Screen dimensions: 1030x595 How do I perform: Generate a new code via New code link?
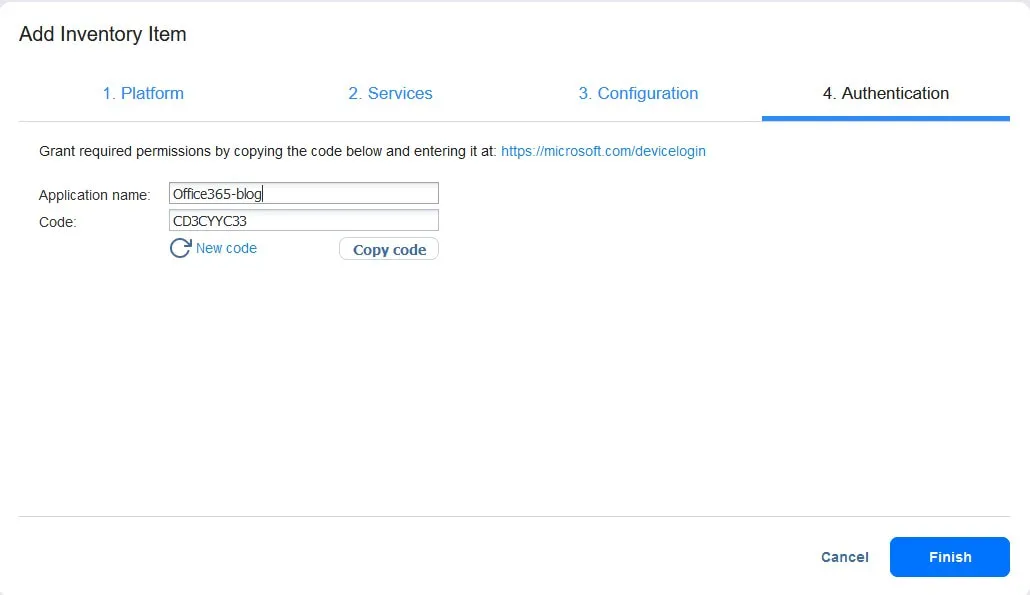pyautogui.click(x=226, y=248)
